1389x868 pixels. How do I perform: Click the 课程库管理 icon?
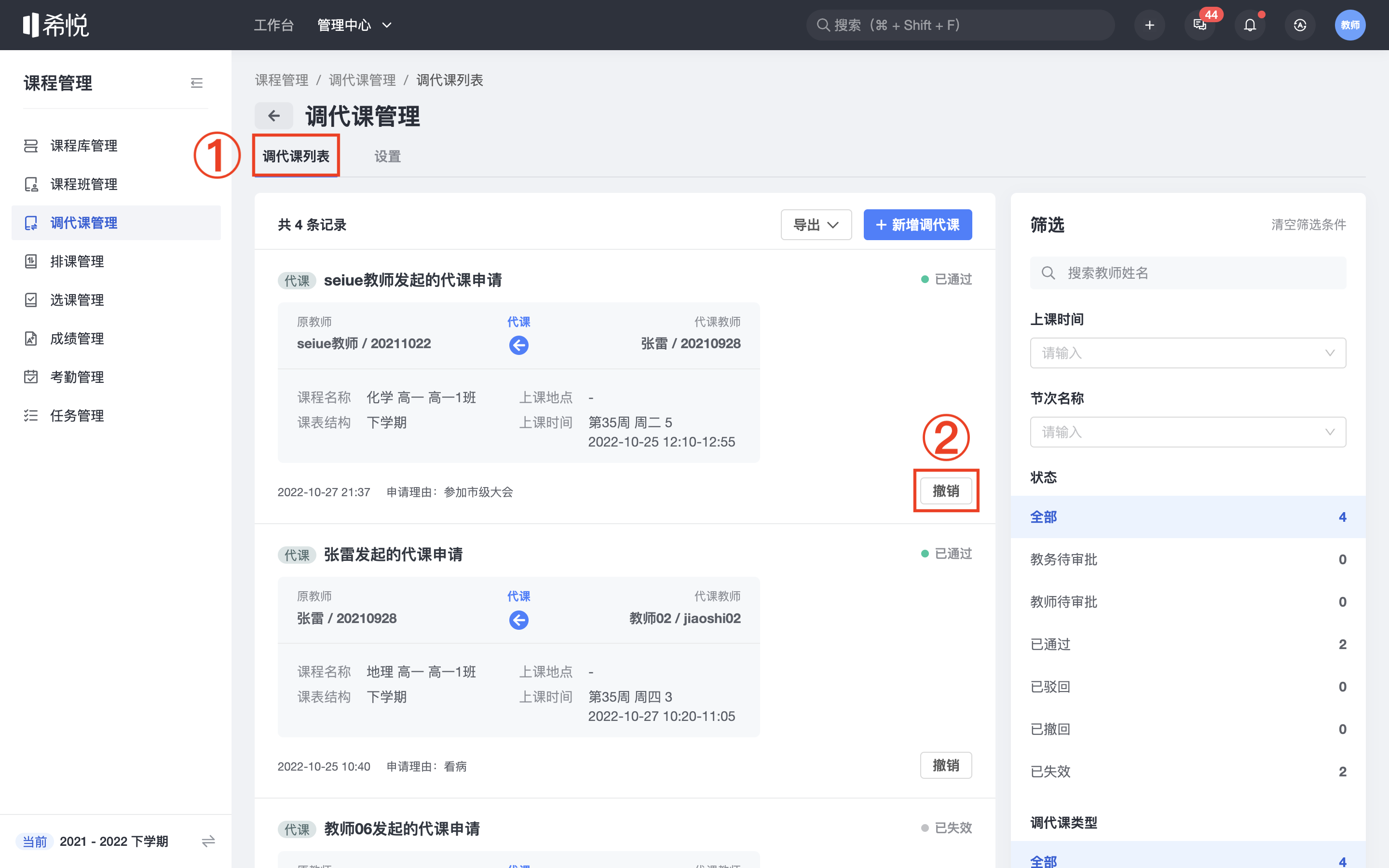pyautogui.click(x=31, y=146)
